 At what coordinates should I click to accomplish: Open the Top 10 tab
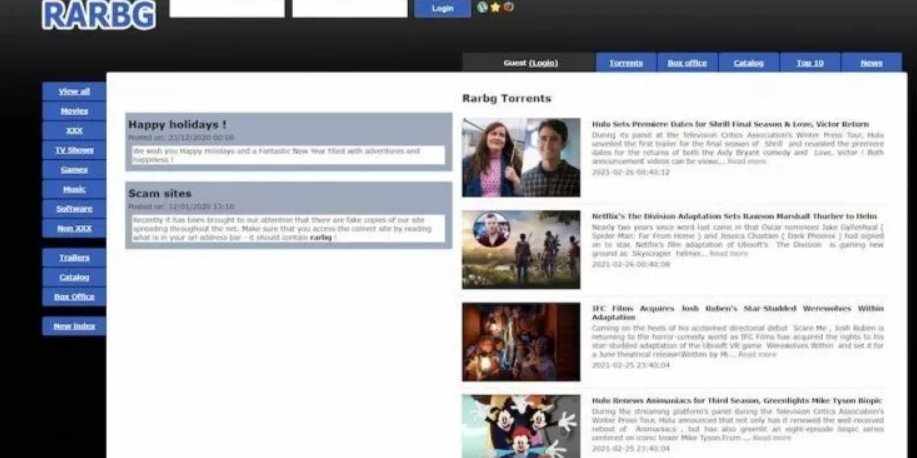[810, 63]
